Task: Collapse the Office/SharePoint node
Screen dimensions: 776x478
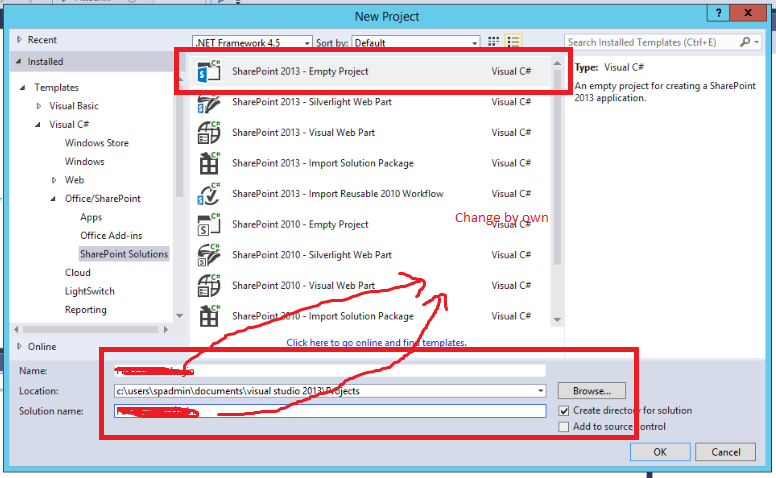Action: click(53, 199)
